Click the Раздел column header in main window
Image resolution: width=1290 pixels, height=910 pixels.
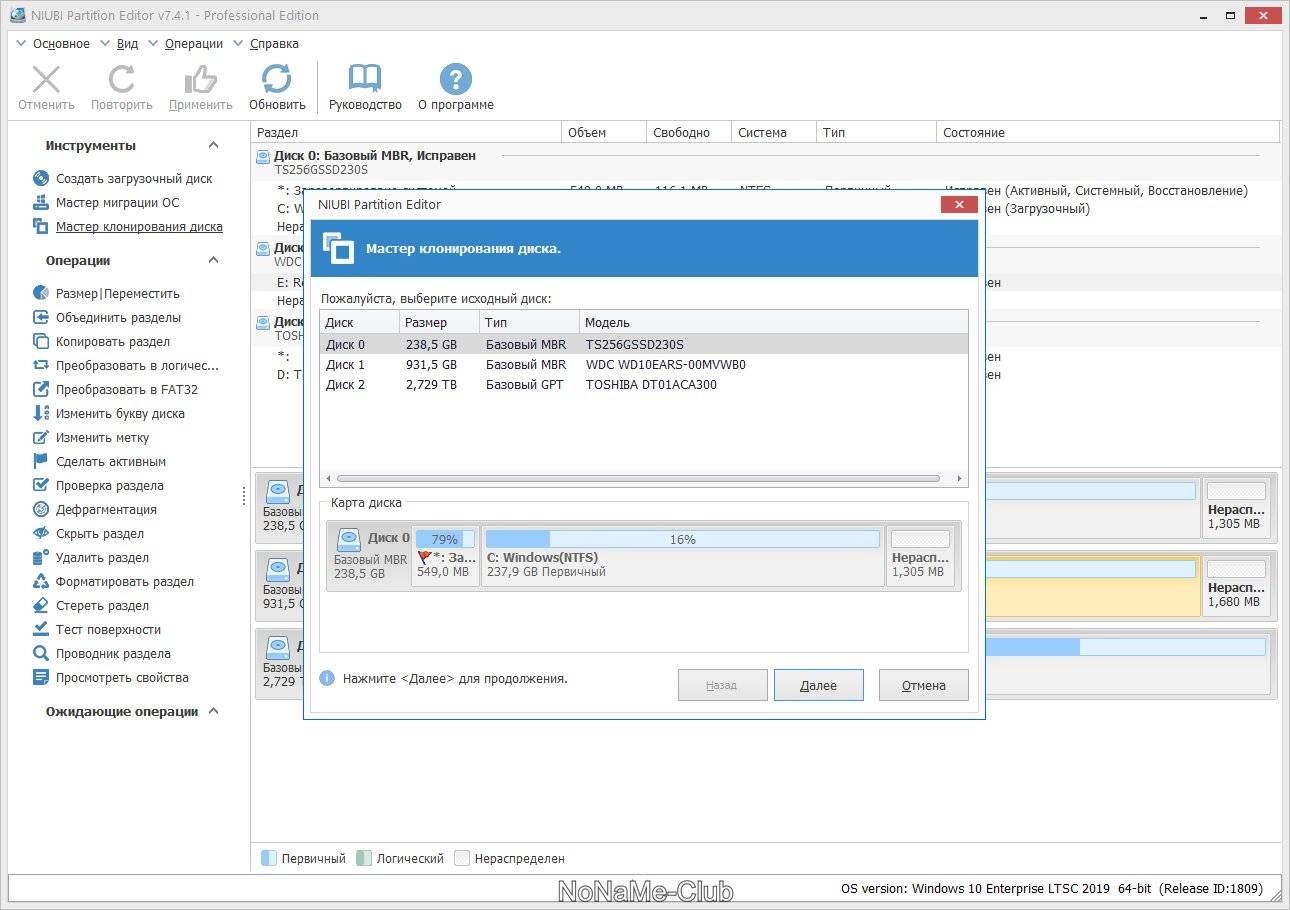(x=406, y=132)
